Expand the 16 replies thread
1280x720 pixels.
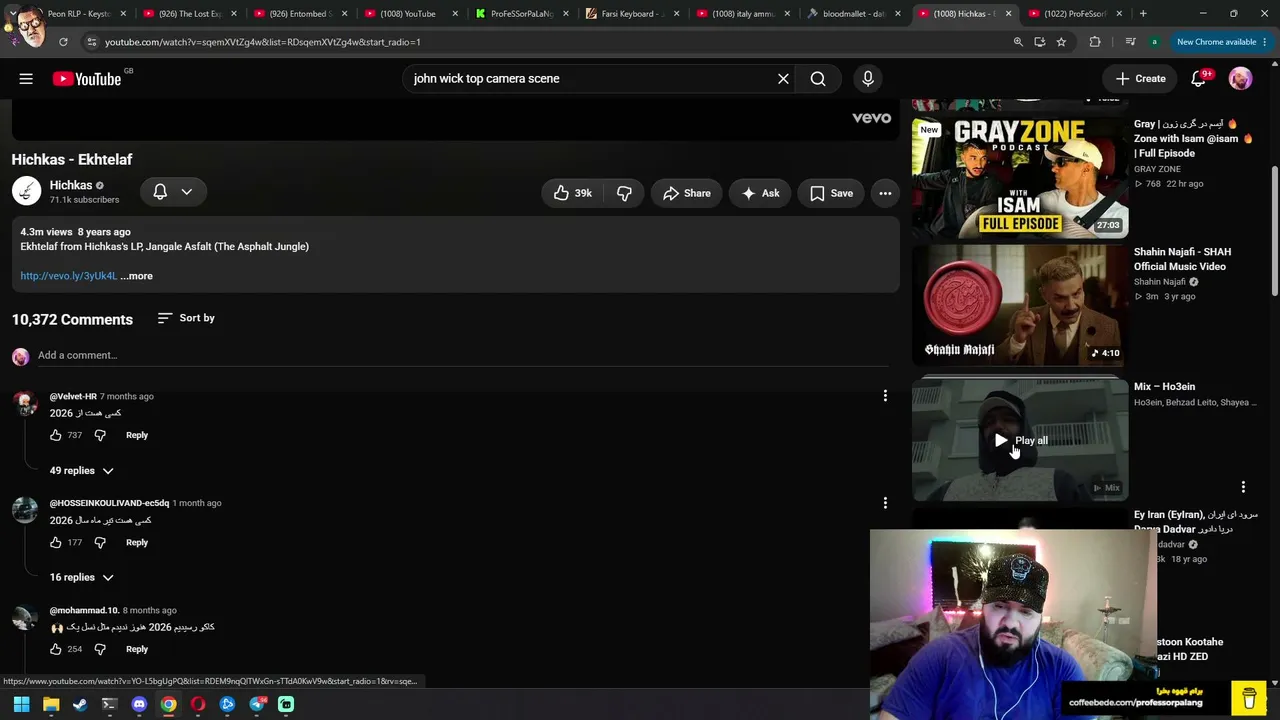(x=82, y=577)
